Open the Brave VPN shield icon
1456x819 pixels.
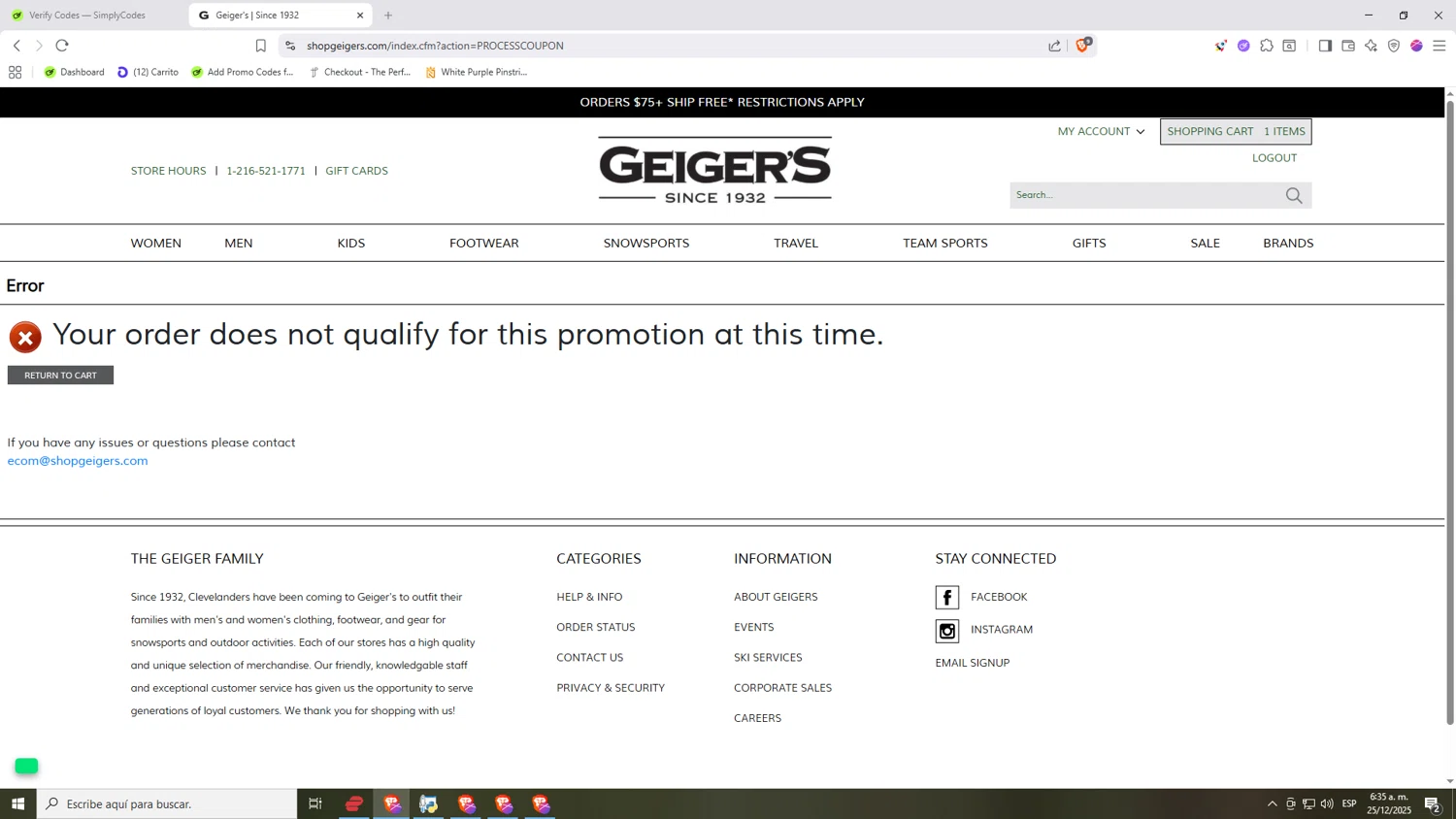[1394, 46]
